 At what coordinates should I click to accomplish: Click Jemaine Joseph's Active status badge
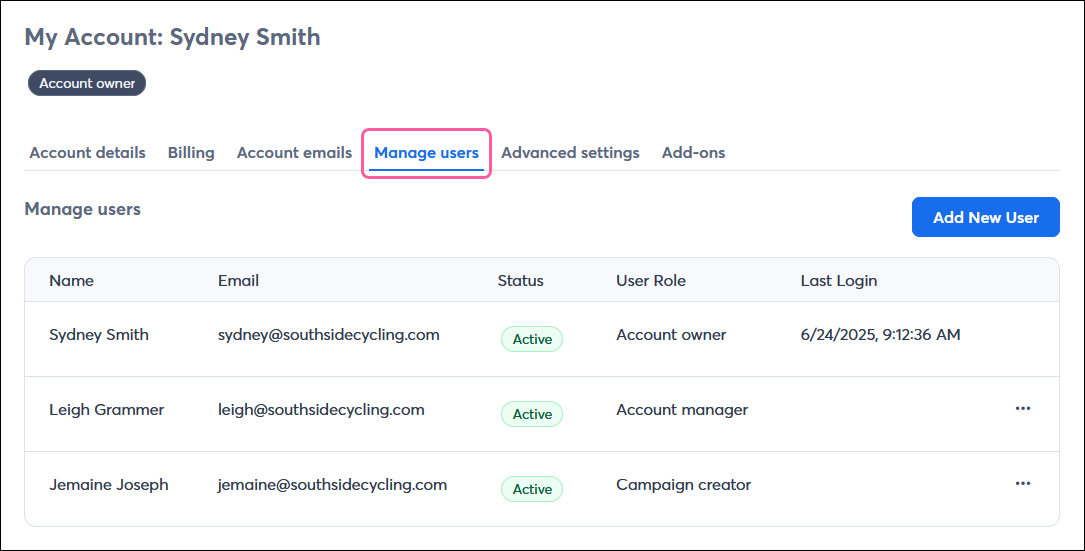pyautogui.click(x=532, y=489)
